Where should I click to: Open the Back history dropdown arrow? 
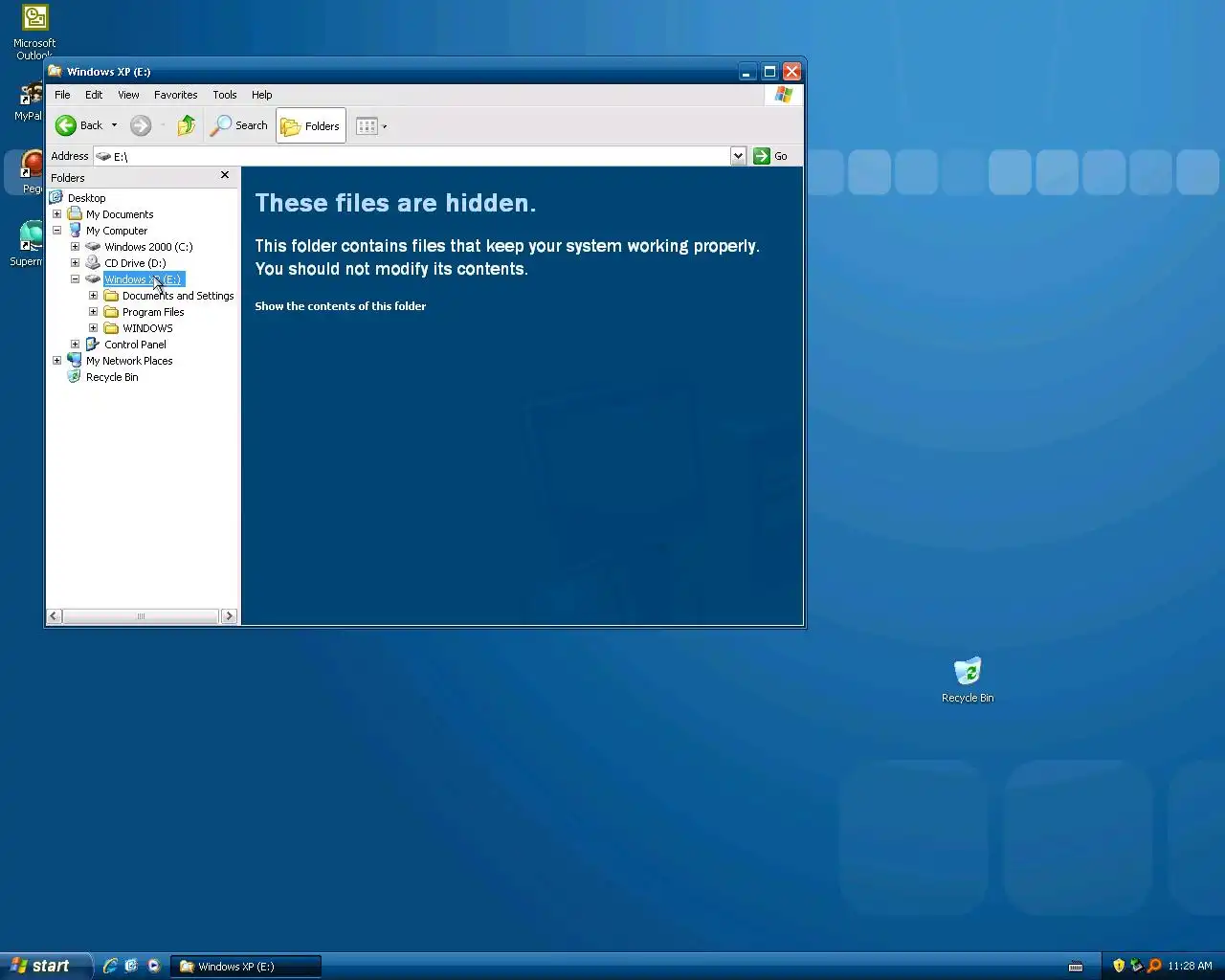click(114, 125)
